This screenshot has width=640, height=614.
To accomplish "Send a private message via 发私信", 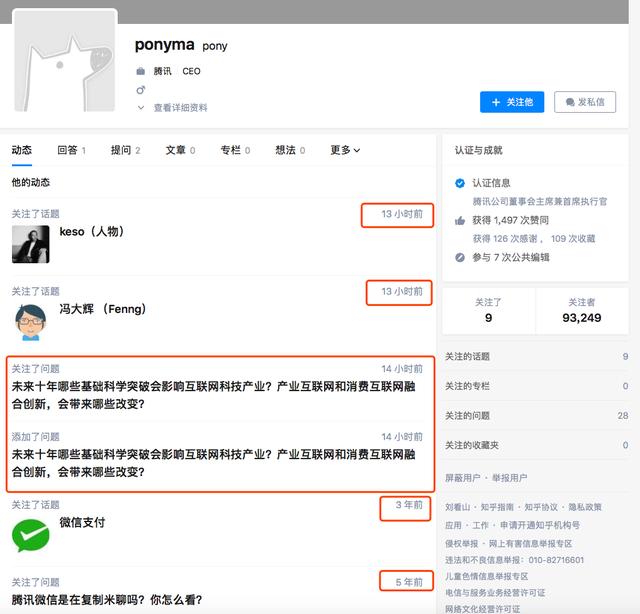I will (584, 102).
